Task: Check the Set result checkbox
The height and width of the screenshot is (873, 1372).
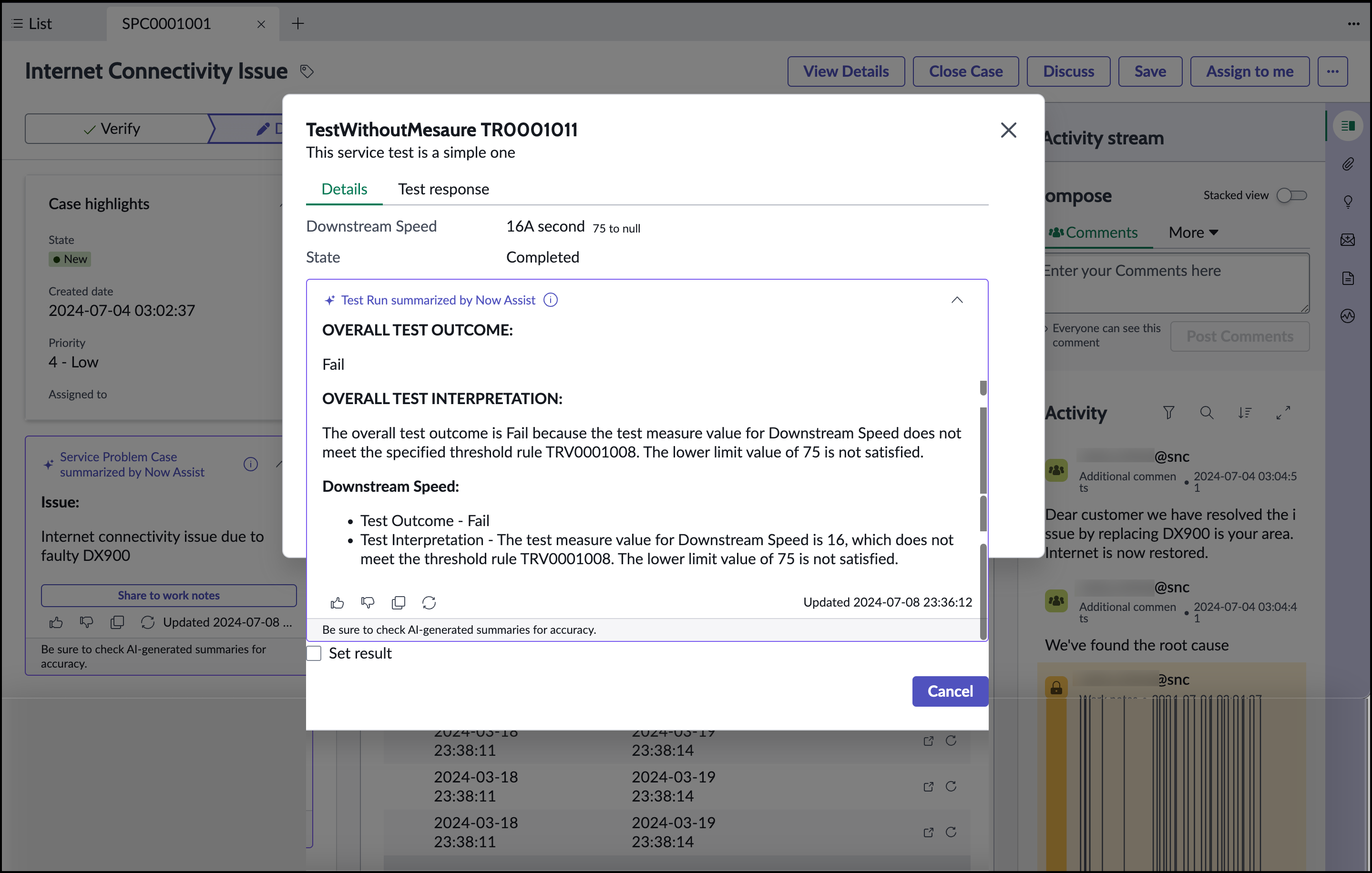Action: pos(314,653)
